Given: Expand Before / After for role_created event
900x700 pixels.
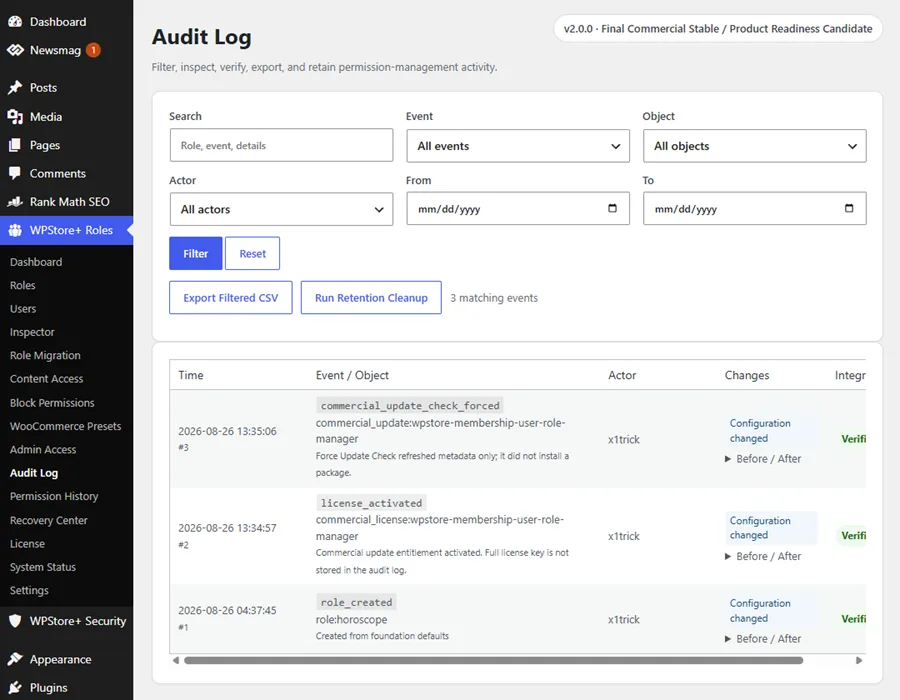Looking at the screenshot, I should [763, 639].
